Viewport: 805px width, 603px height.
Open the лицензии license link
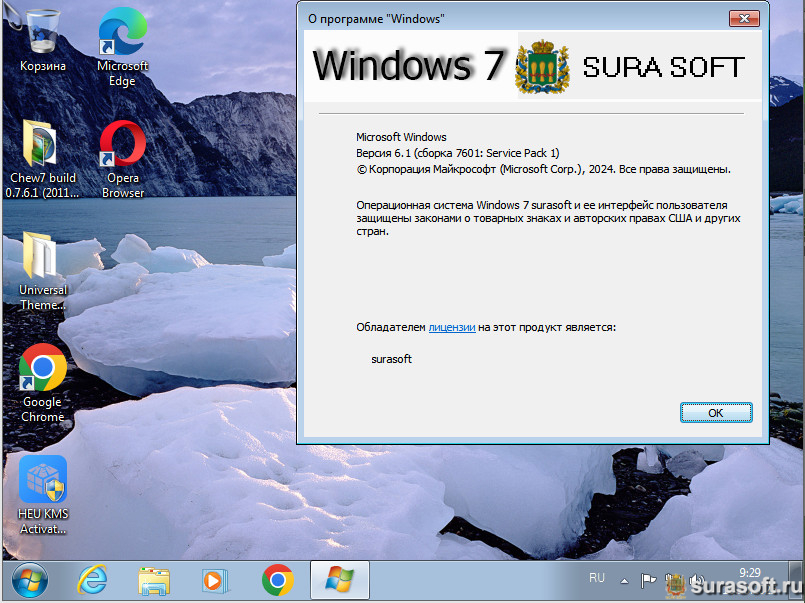pos(451,327)
